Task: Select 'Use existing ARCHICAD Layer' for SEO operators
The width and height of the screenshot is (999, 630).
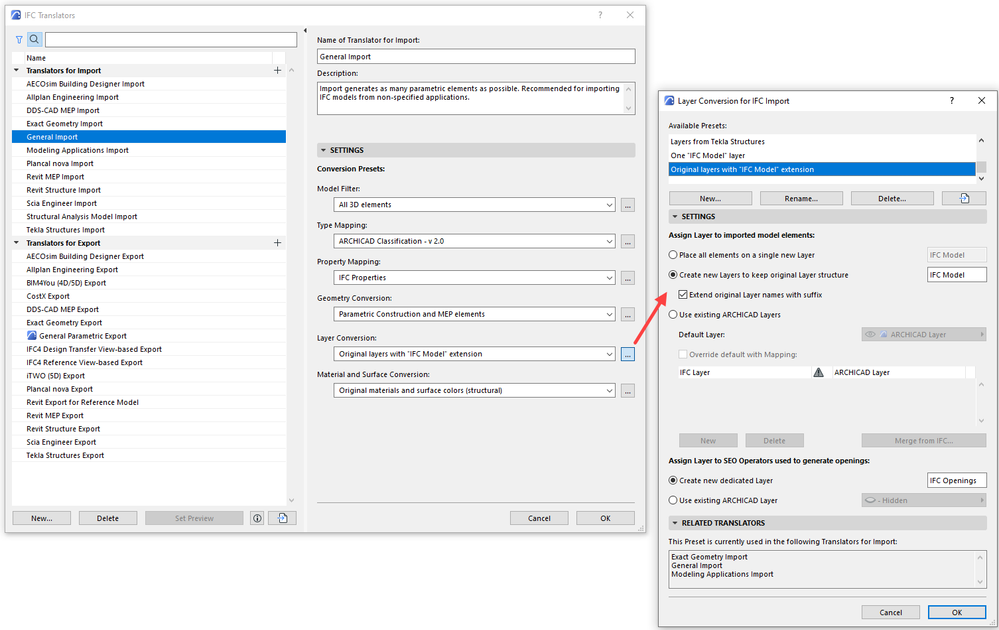Action: tap(673, 500)
